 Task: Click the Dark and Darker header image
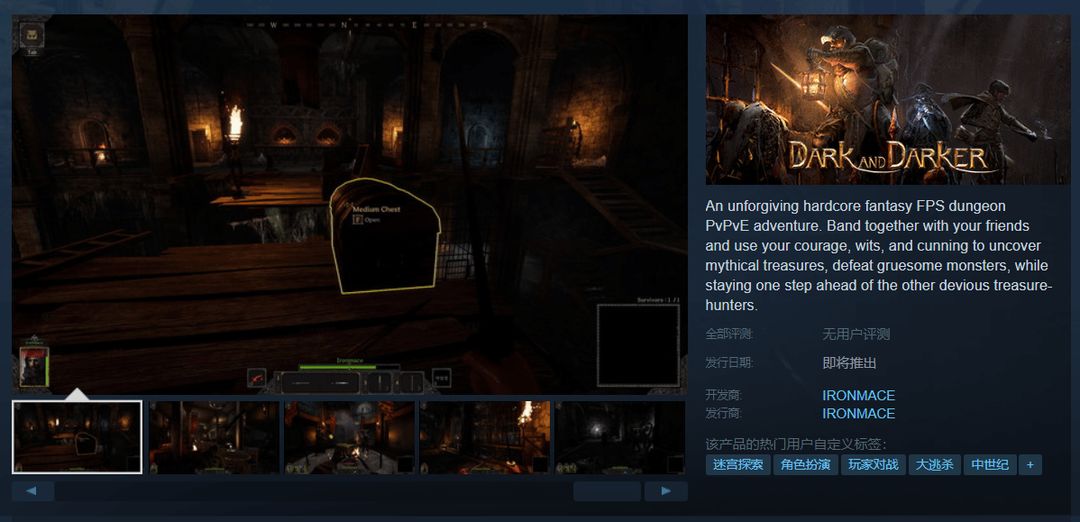coord(887,100)
